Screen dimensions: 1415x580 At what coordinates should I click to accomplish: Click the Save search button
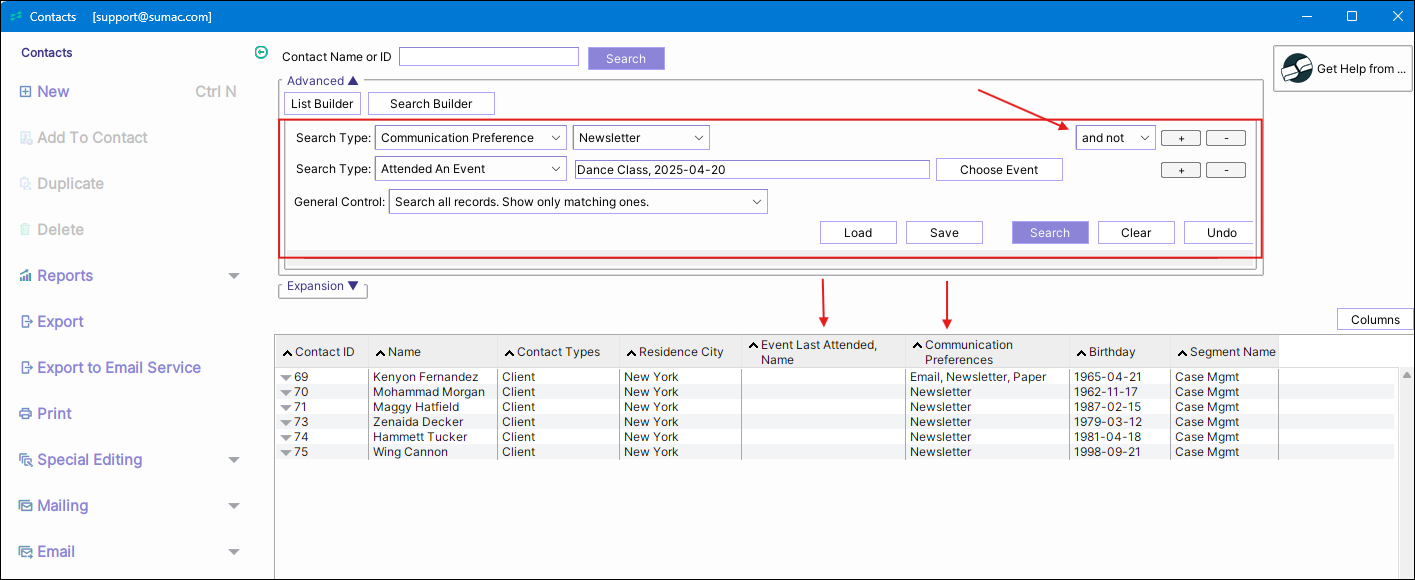coord(943,233)
